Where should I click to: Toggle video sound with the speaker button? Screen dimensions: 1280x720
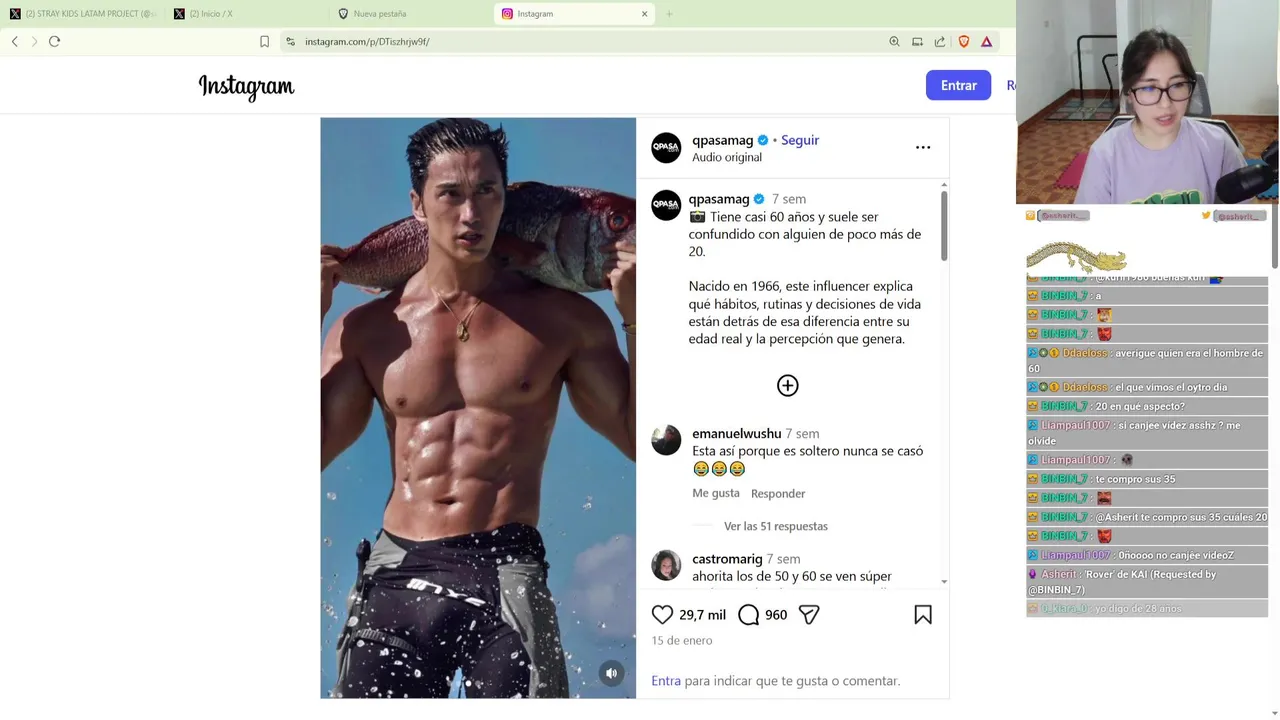612,673
